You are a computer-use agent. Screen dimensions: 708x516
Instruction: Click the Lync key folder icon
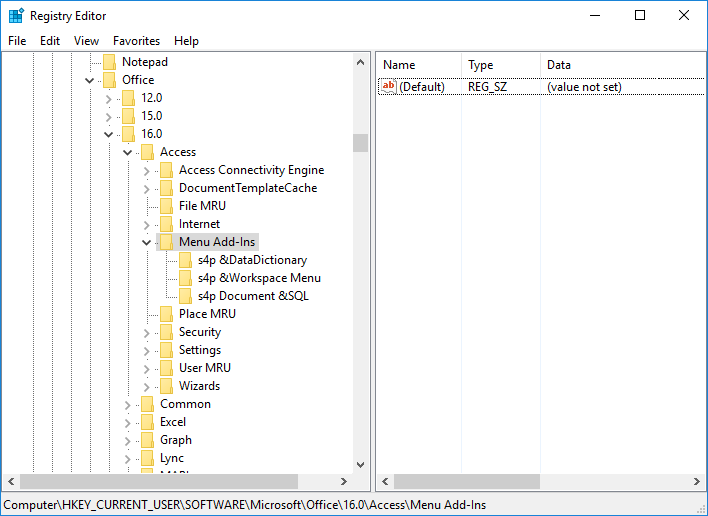147,459
